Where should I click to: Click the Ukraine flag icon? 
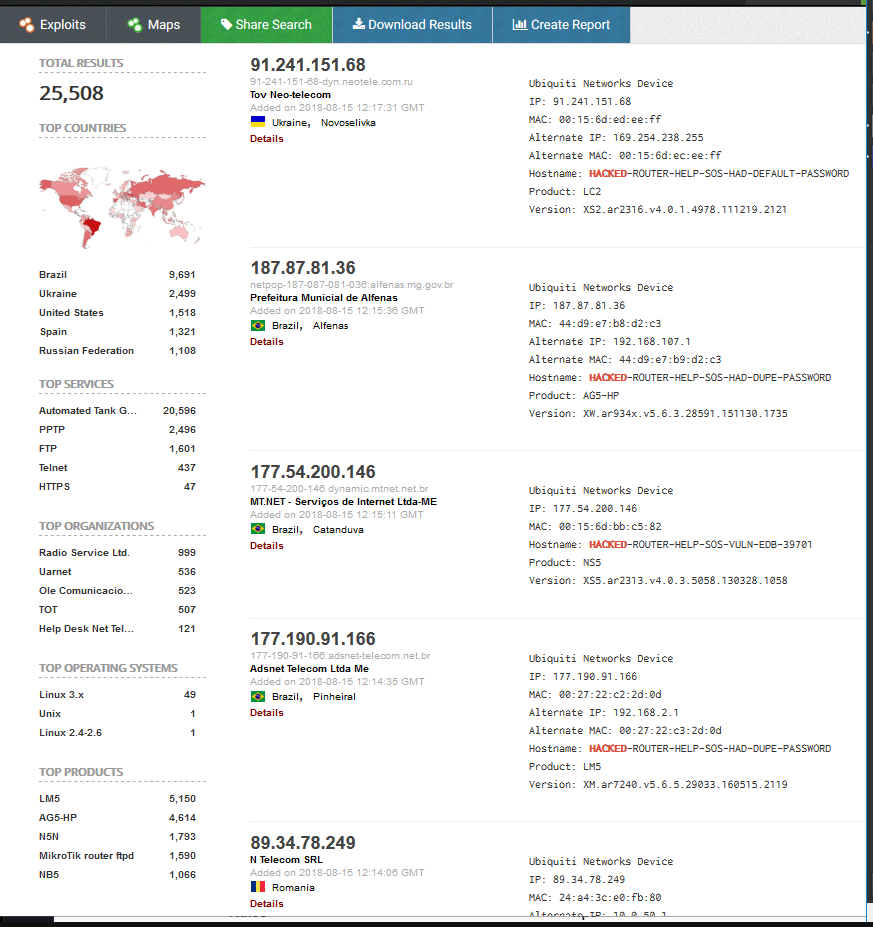point(258,122)
